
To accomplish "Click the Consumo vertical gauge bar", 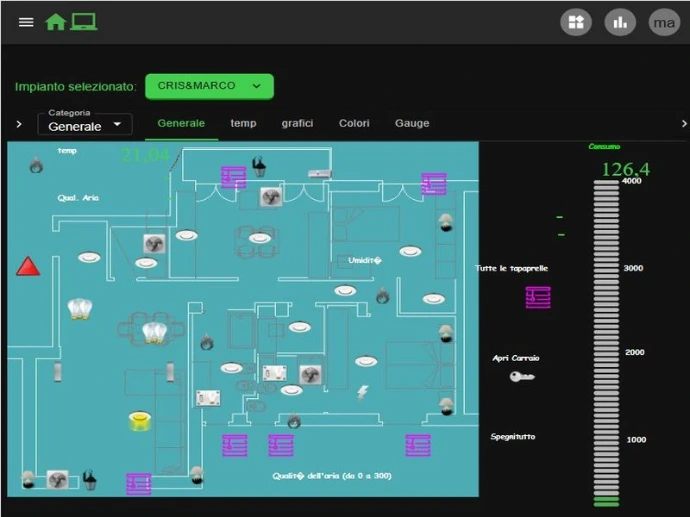I will tap(606, 340).
